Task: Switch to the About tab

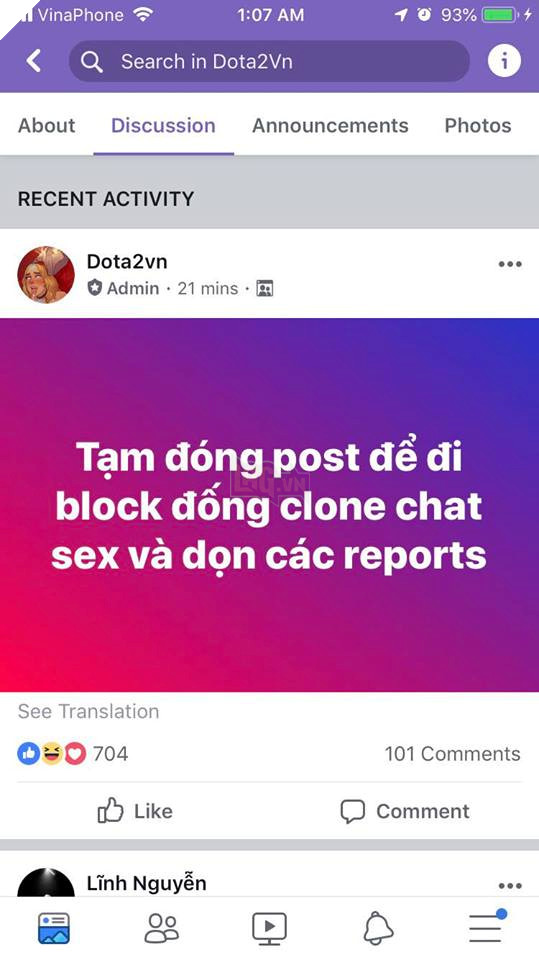Action: click(47, 126)
